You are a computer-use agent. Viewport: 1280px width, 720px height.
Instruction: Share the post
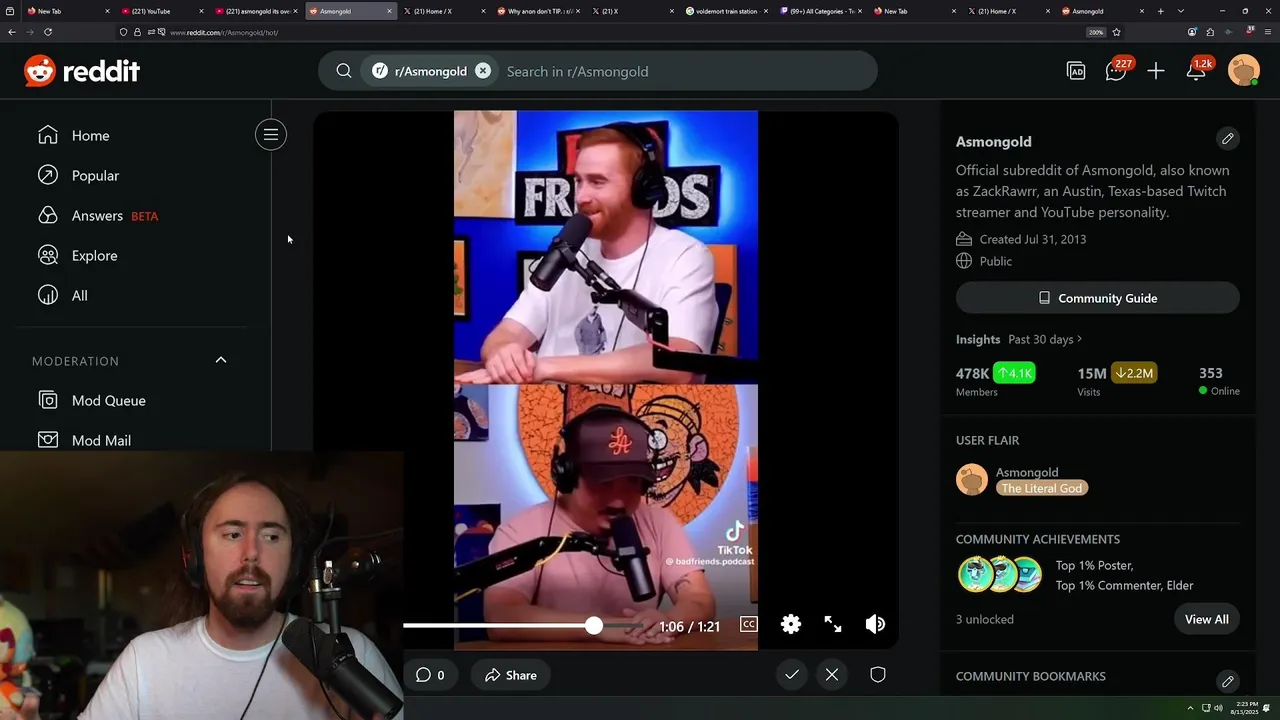click(x=511, y=675)
